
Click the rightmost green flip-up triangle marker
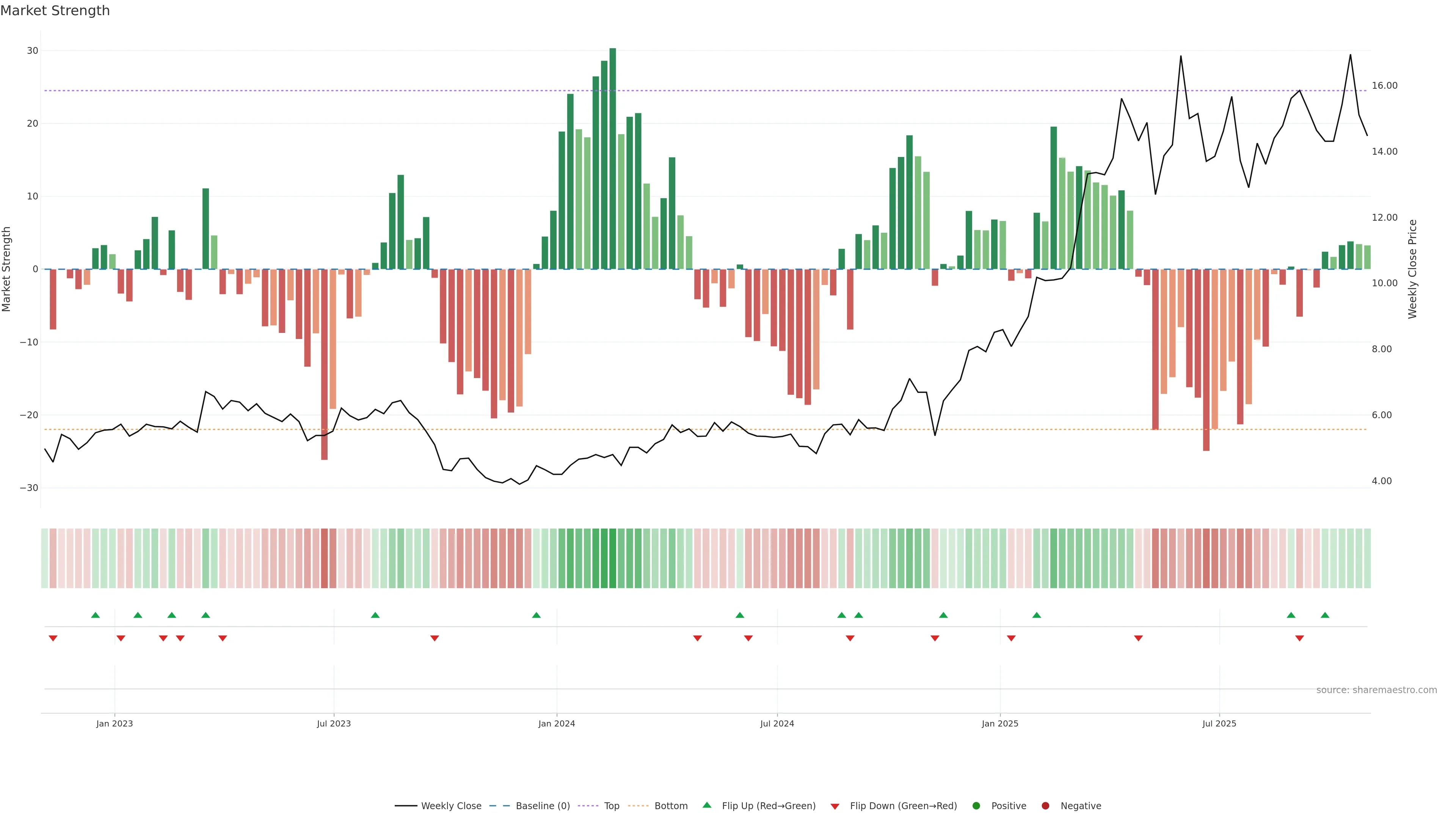(1325, 615)
